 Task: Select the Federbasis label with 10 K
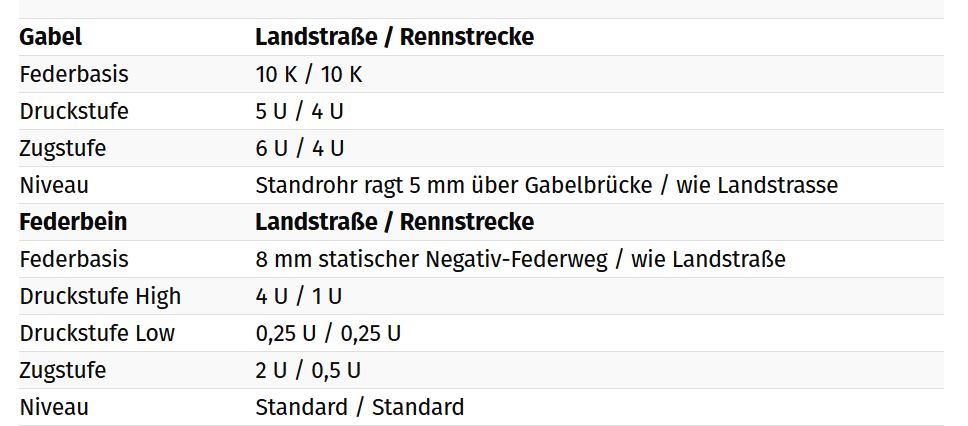click(74, 74)
